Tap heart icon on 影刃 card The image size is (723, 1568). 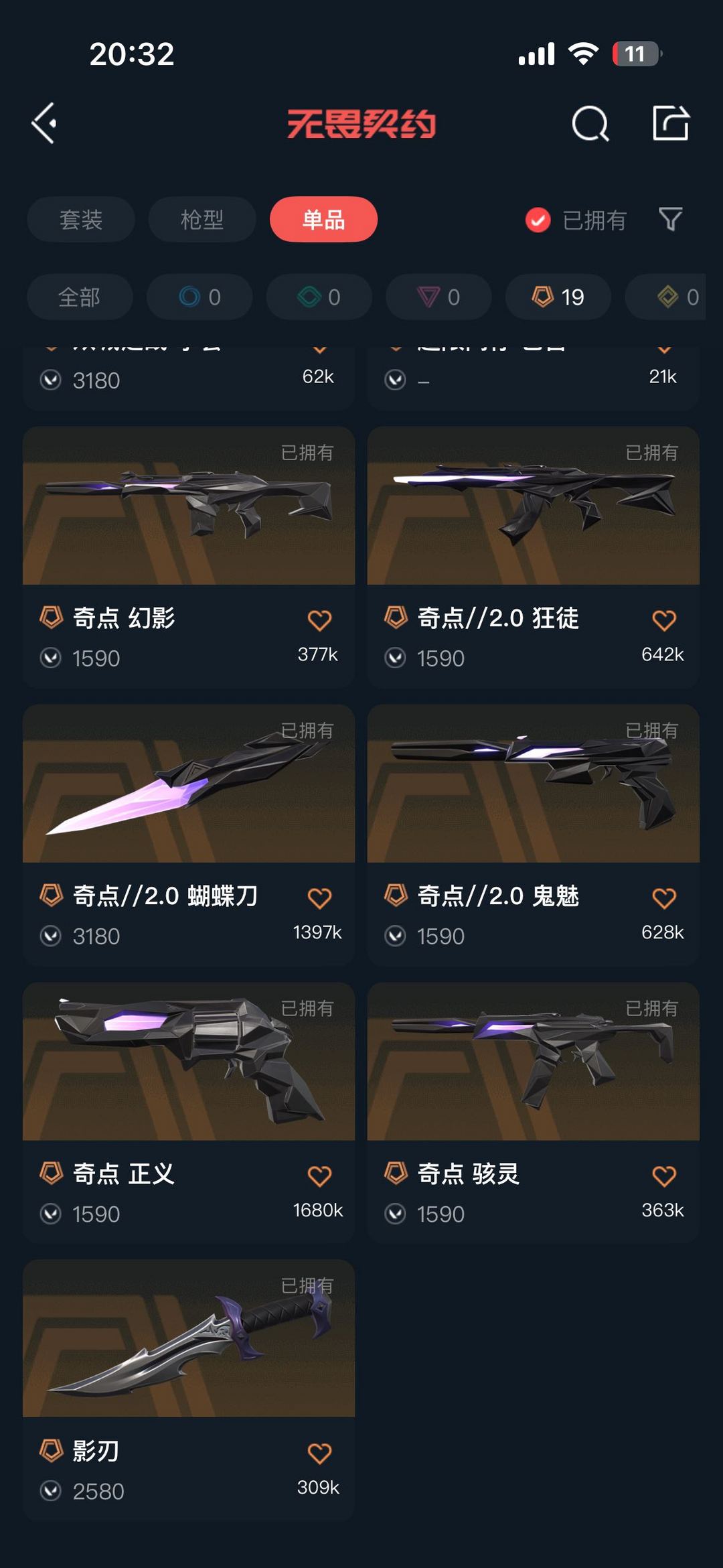319,1453
